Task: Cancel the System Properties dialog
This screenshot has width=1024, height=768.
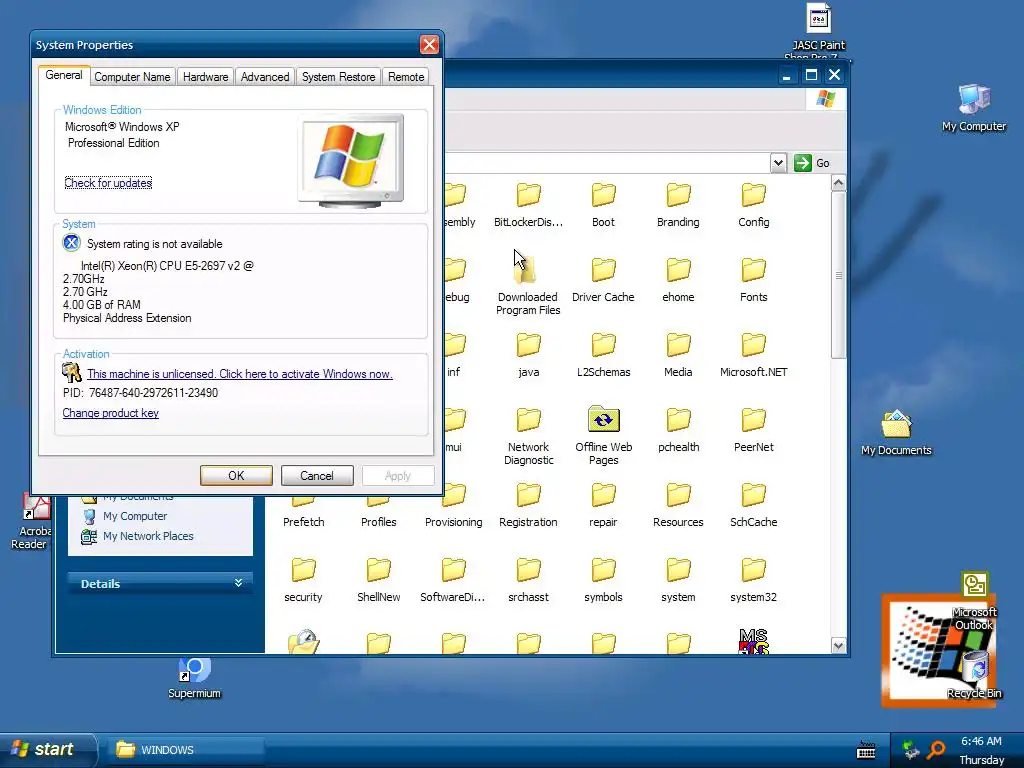Action: [317, 475]
